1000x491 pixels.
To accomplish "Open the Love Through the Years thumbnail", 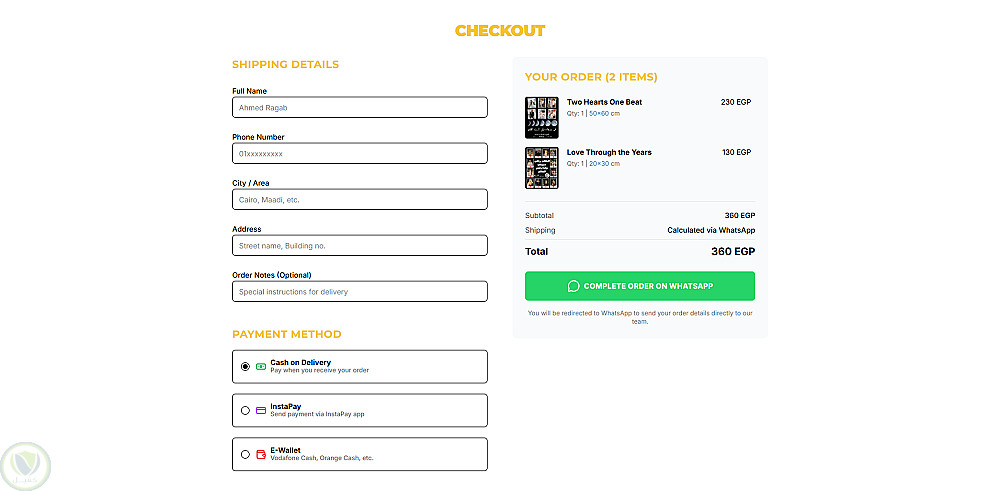I will [x=542, y=167].
